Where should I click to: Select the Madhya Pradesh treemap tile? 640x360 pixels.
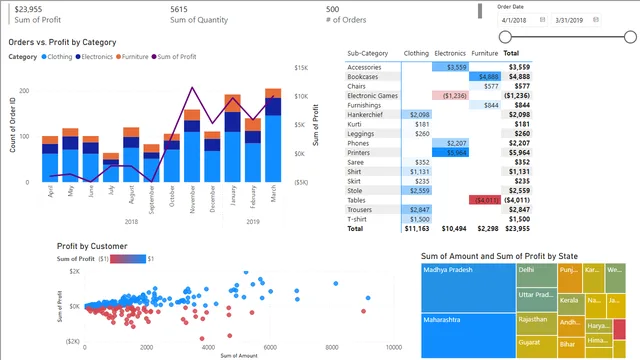click(468, 288)
